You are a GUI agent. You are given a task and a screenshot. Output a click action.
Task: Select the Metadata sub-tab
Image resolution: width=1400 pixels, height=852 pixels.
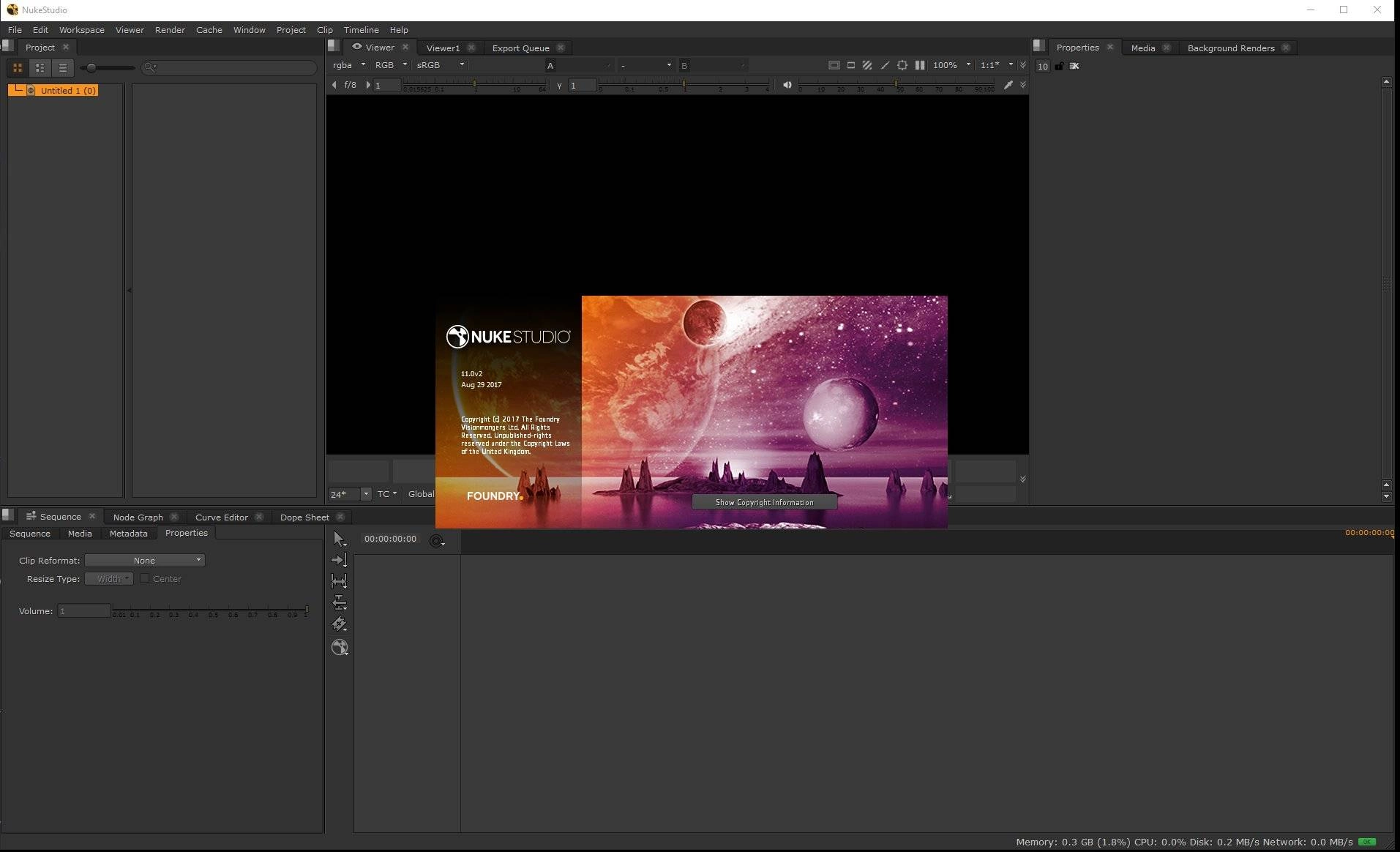click(128, 533)
